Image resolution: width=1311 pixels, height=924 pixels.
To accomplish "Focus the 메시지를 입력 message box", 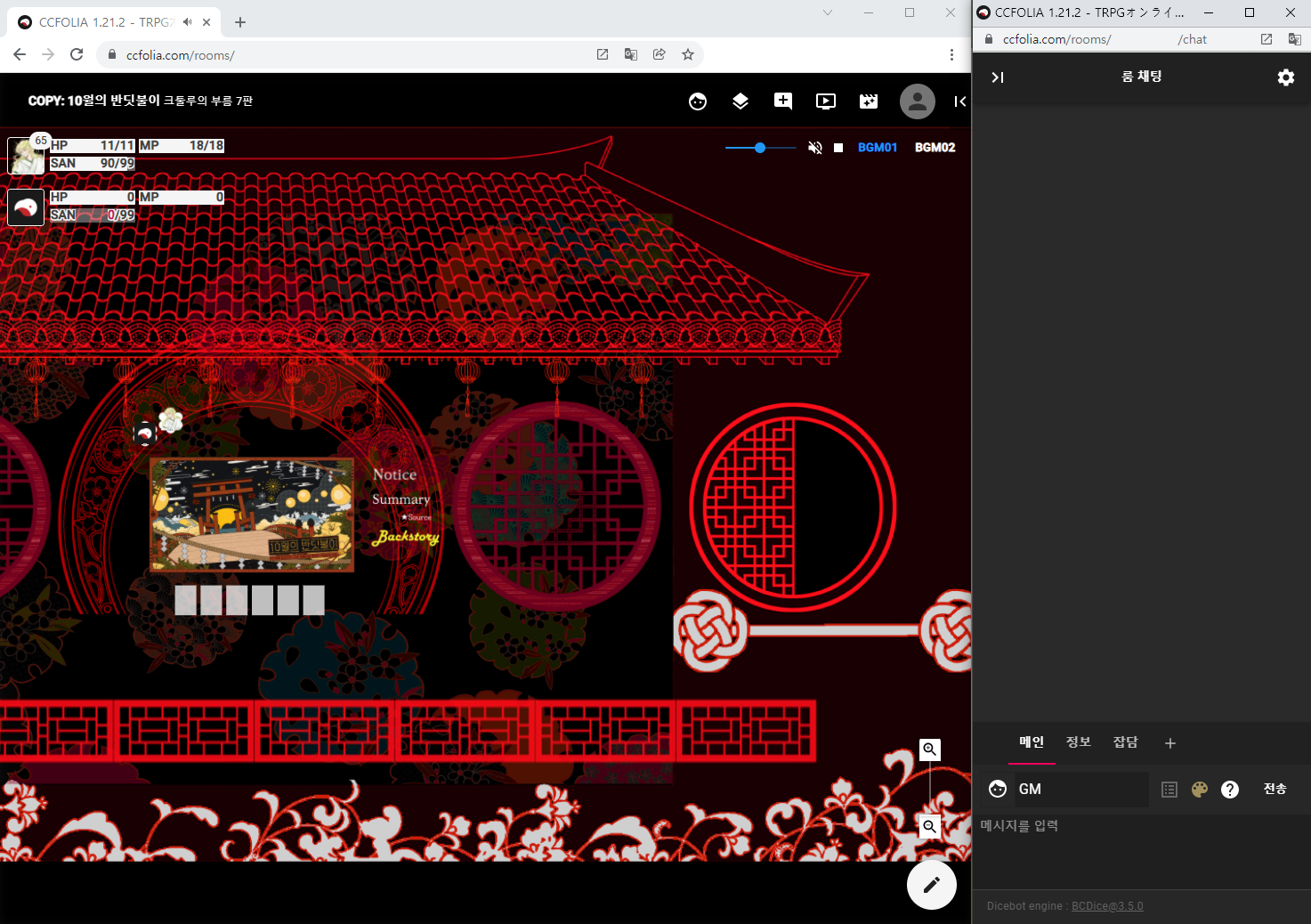I will point(1142,851).
